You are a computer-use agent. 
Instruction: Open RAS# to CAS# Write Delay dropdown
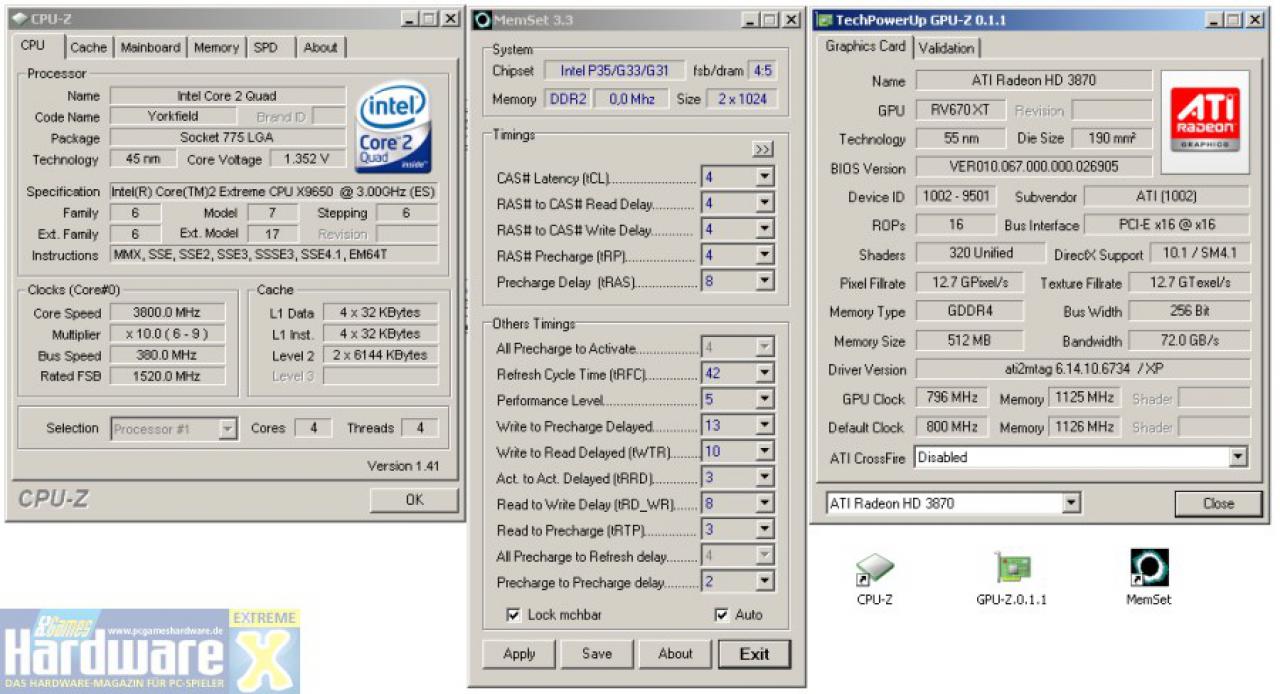tap(765, 230)
